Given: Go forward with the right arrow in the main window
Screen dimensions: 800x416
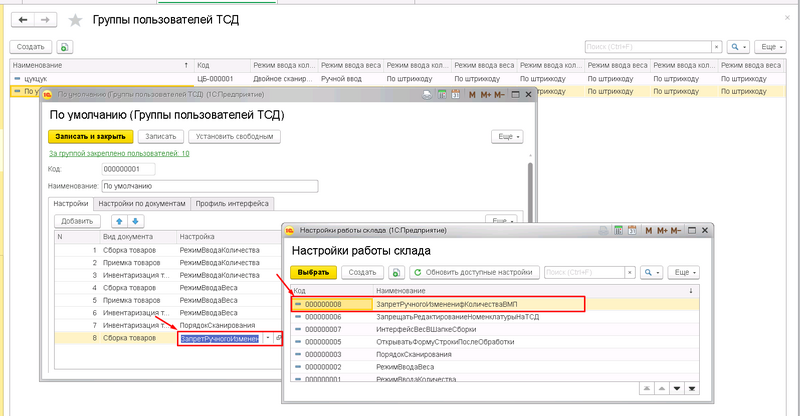Looking at the screenshot, I should click(x=45, y=20).
